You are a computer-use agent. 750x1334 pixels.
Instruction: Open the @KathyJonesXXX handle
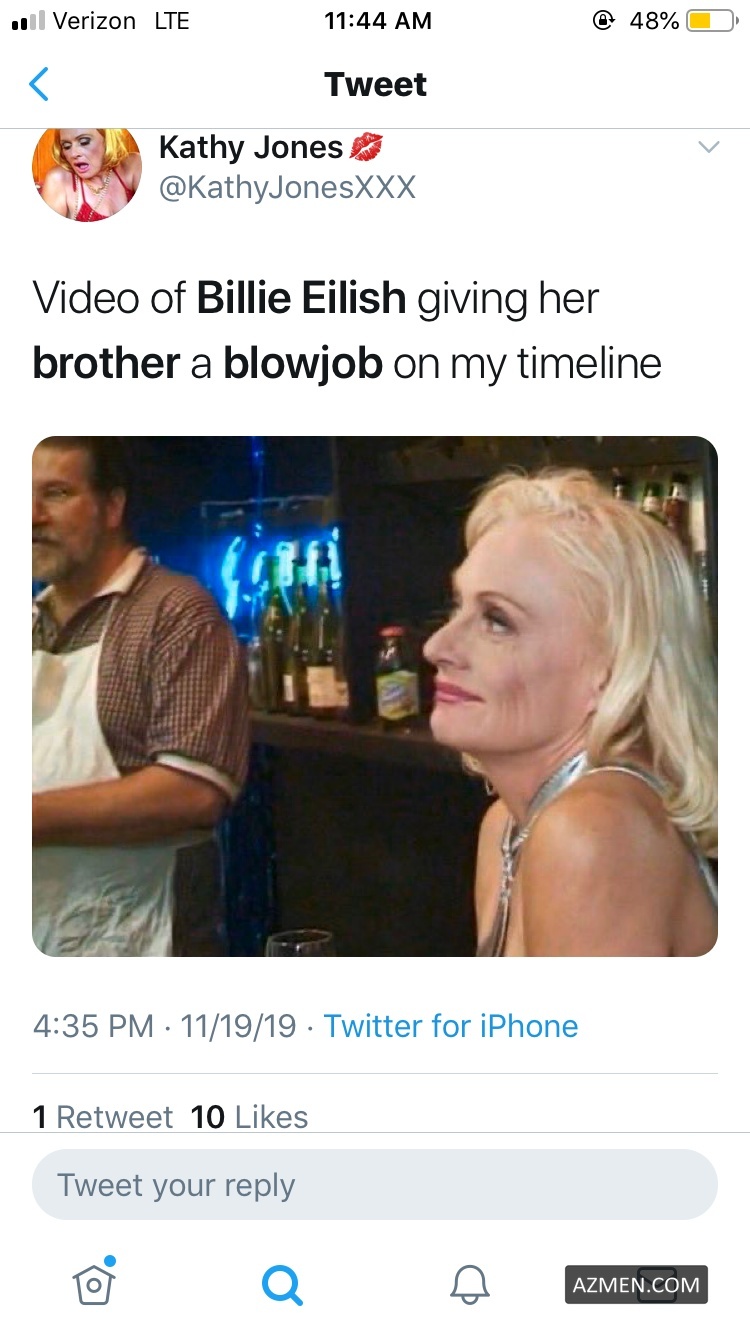point(287,187)
